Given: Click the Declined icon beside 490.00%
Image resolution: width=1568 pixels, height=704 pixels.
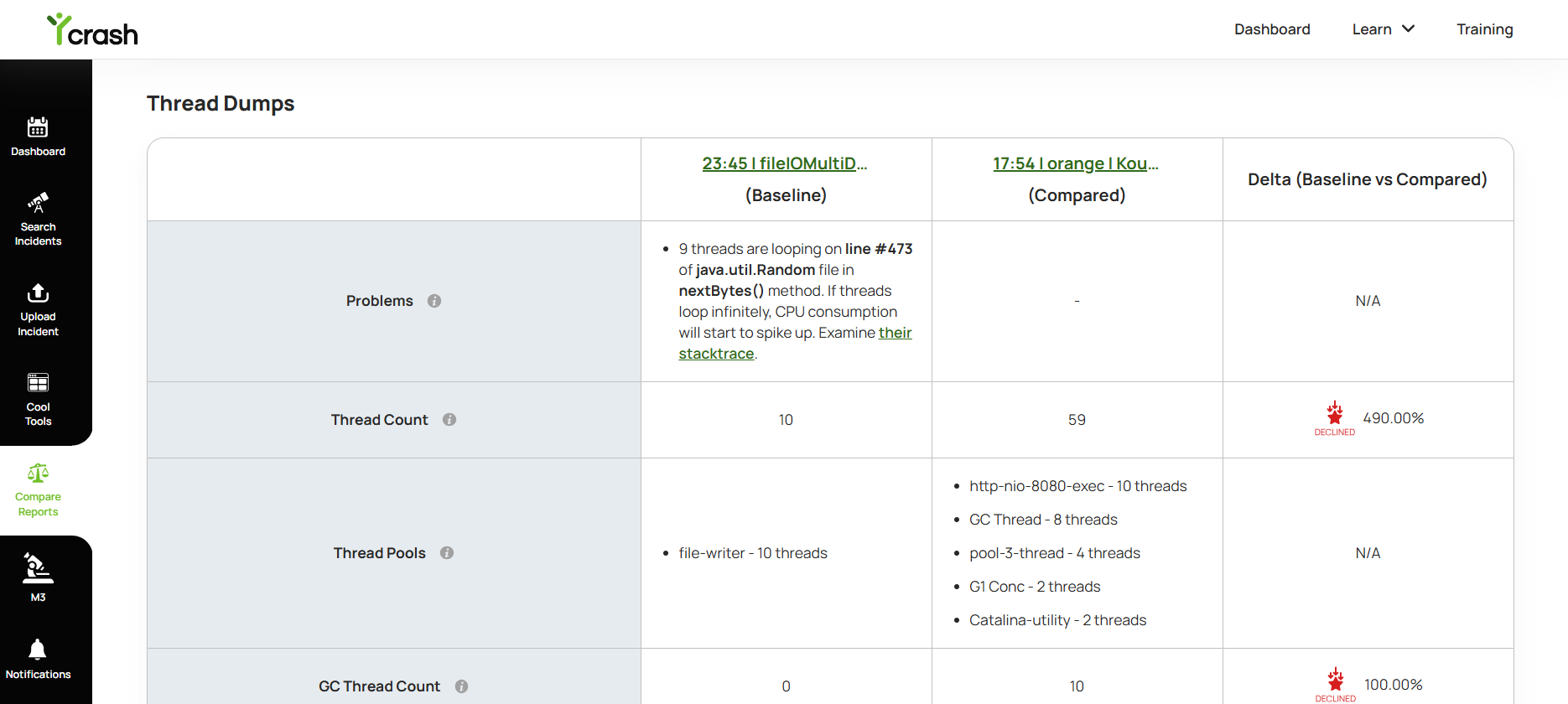Looking at the screenshot, I should (x=1334, y=419).
